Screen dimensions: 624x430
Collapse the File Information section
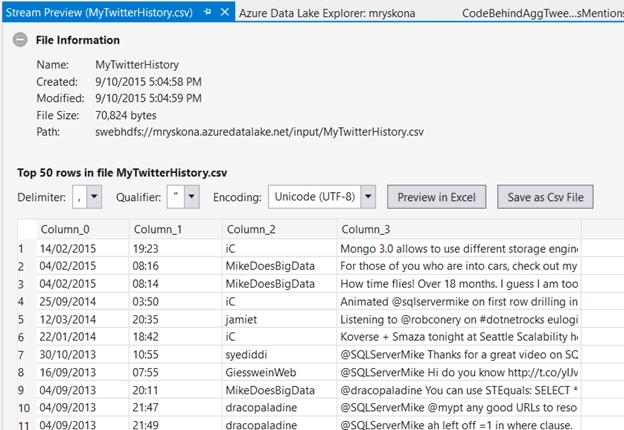click(20, 40)
